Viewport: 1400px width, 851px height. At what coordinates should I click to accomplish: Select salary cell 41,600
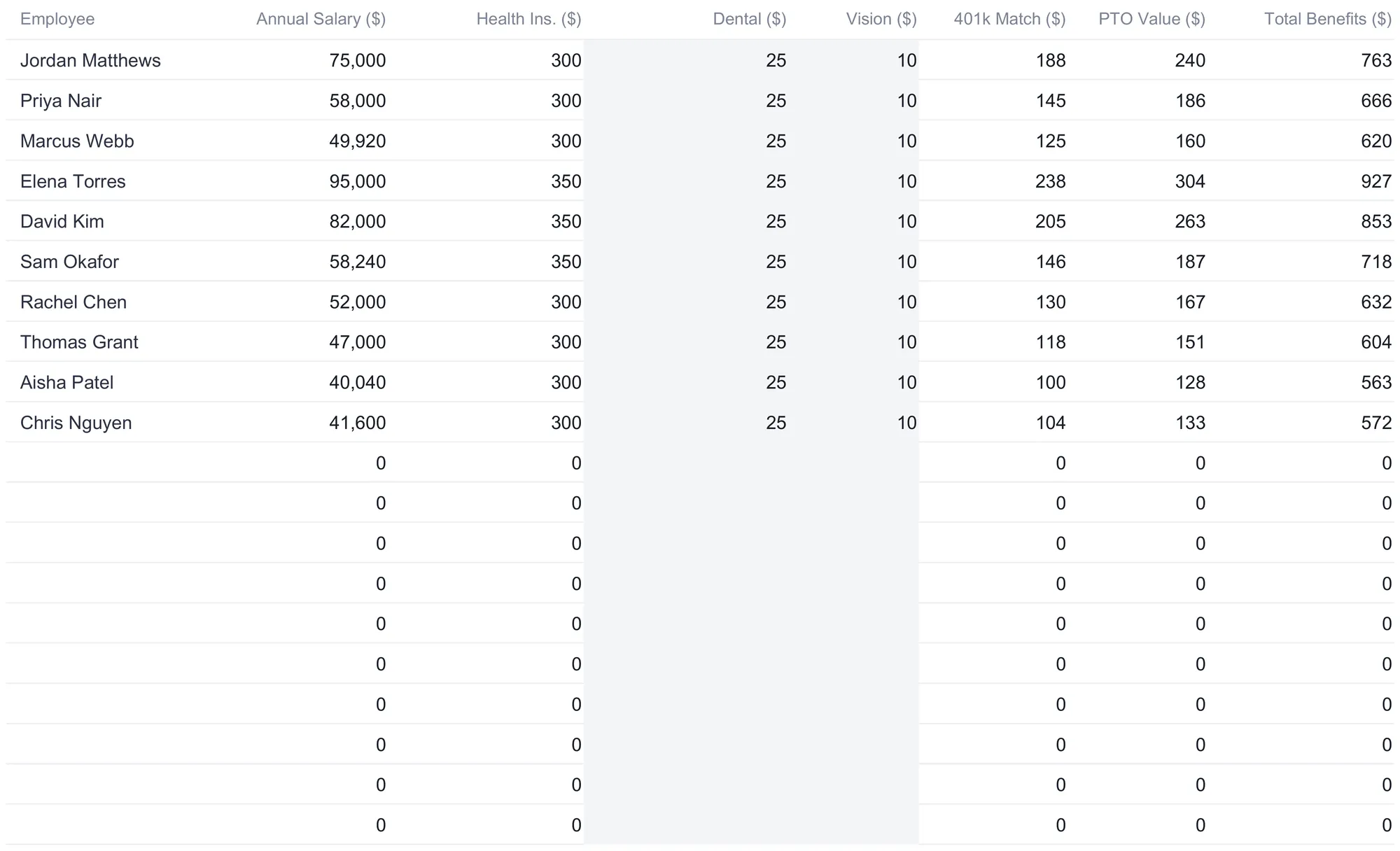358,423
